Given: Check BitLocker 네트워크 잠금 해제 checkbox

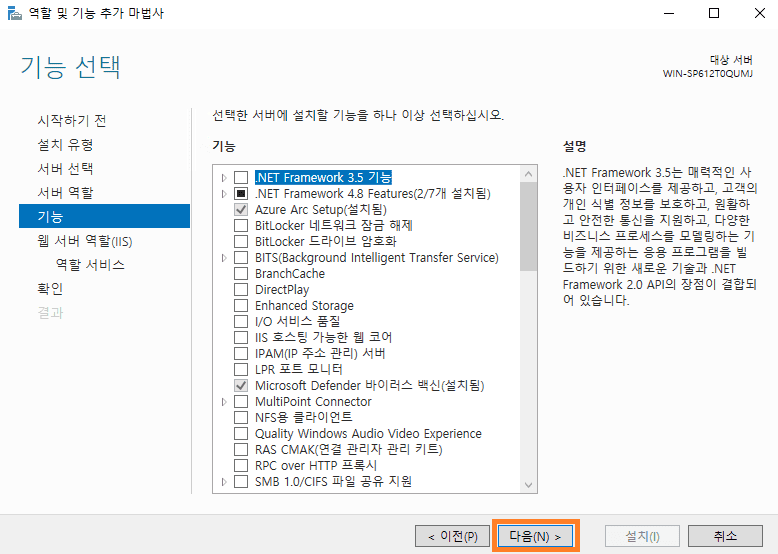Looking at the screenshot, I should coord(241,226).
